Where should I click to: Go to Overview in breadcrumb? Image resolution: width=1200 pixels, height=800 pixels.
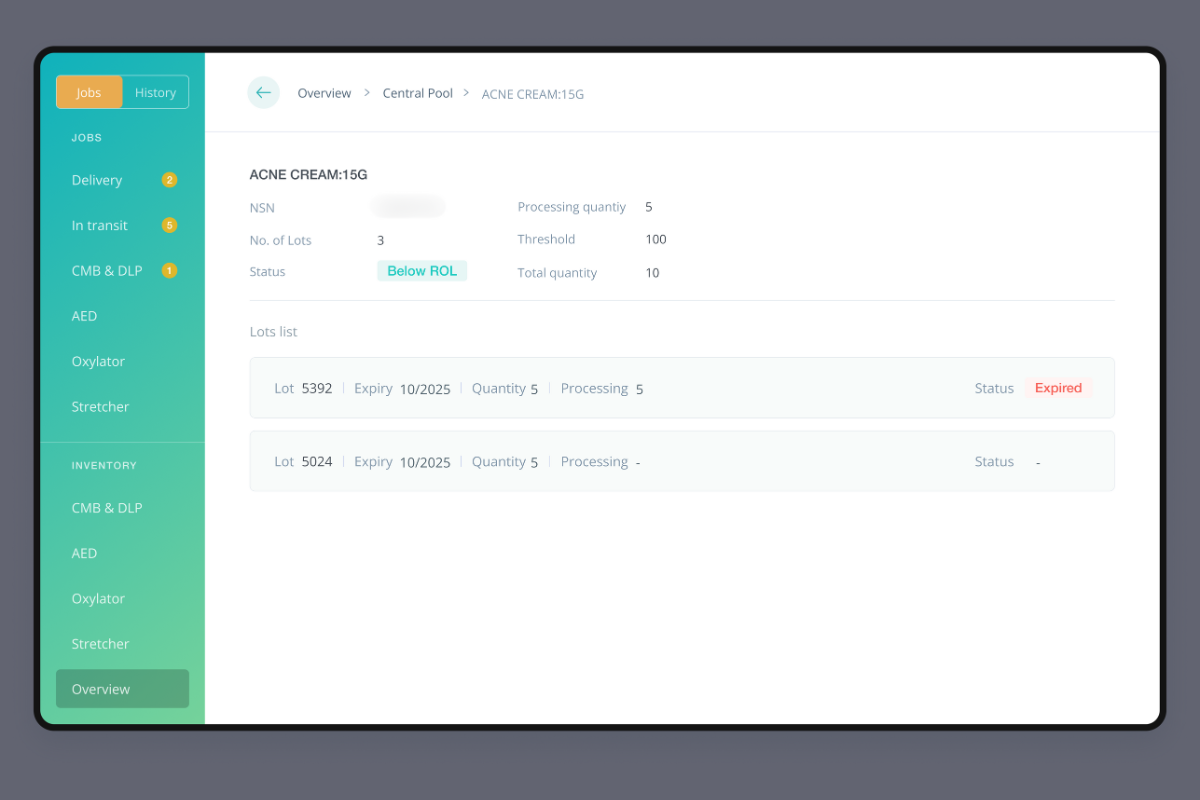324,93
